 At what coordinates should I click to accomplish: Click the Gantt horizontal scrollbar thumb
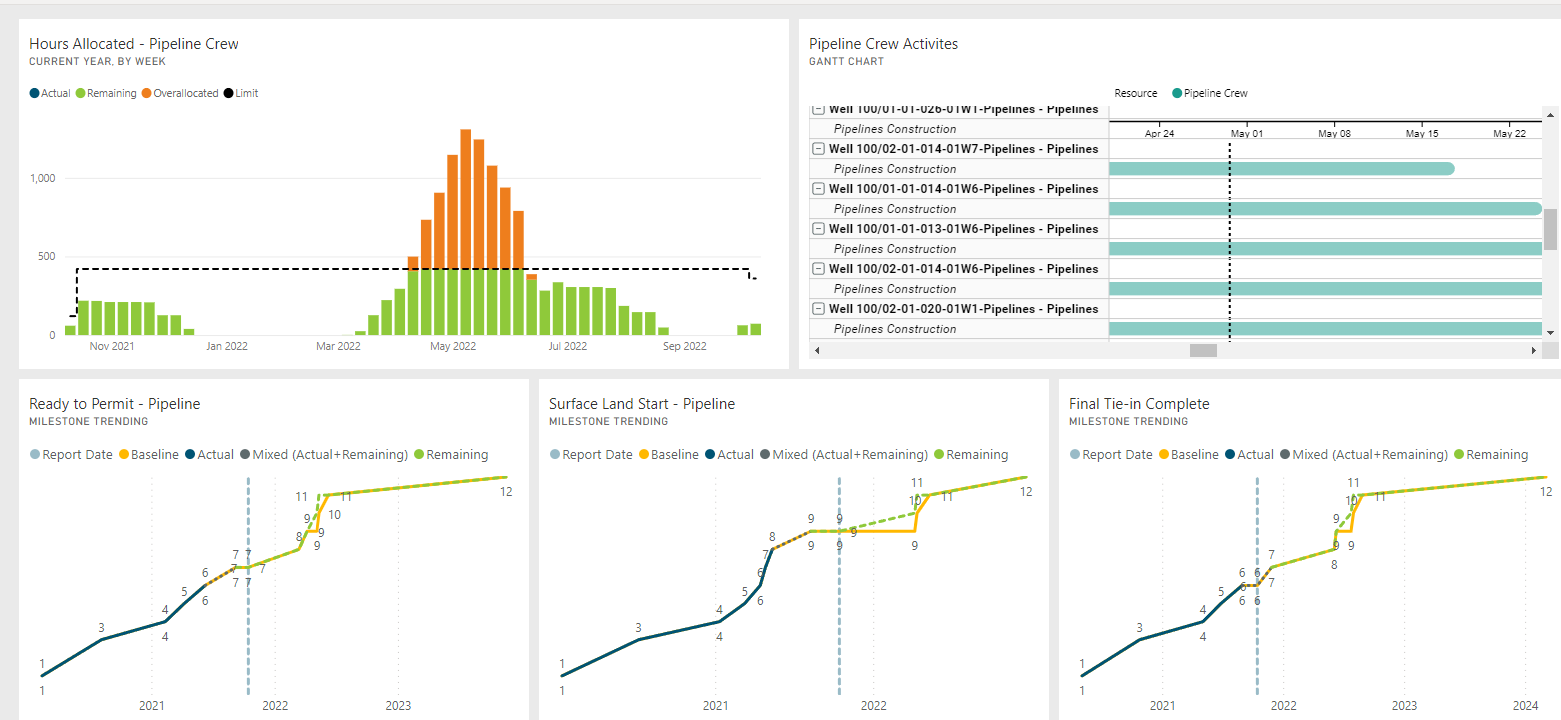(x=1202, y=351)
